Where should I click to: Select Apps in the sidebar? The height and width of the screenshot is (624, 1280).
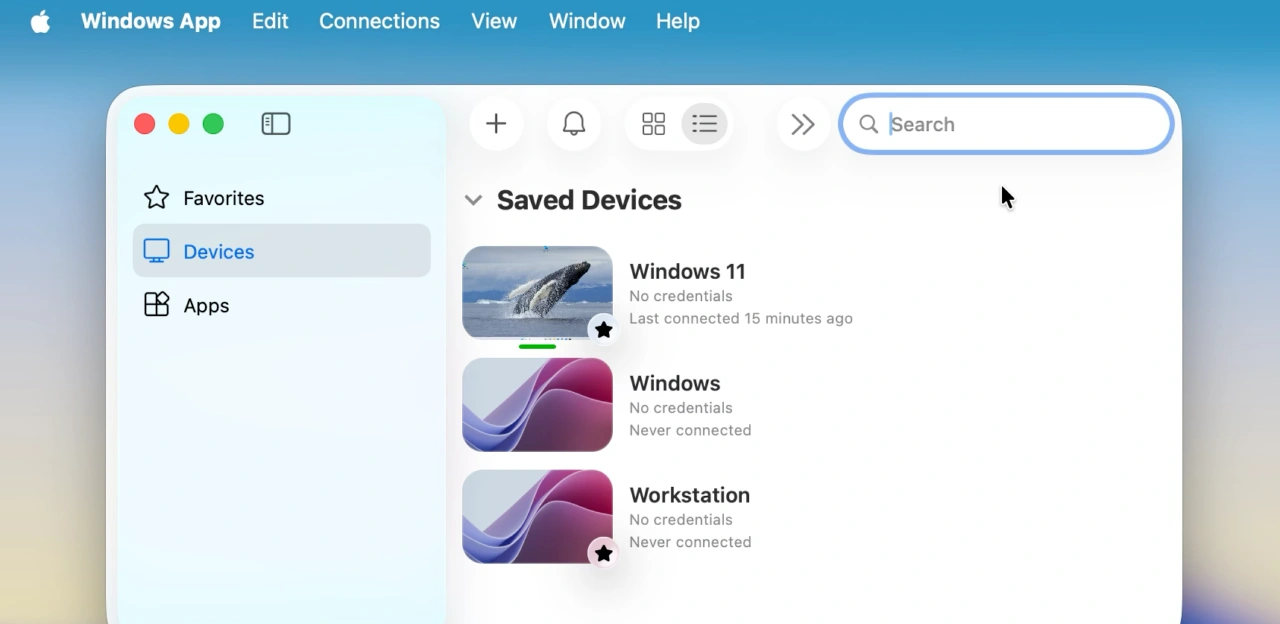tap(282, 305)
